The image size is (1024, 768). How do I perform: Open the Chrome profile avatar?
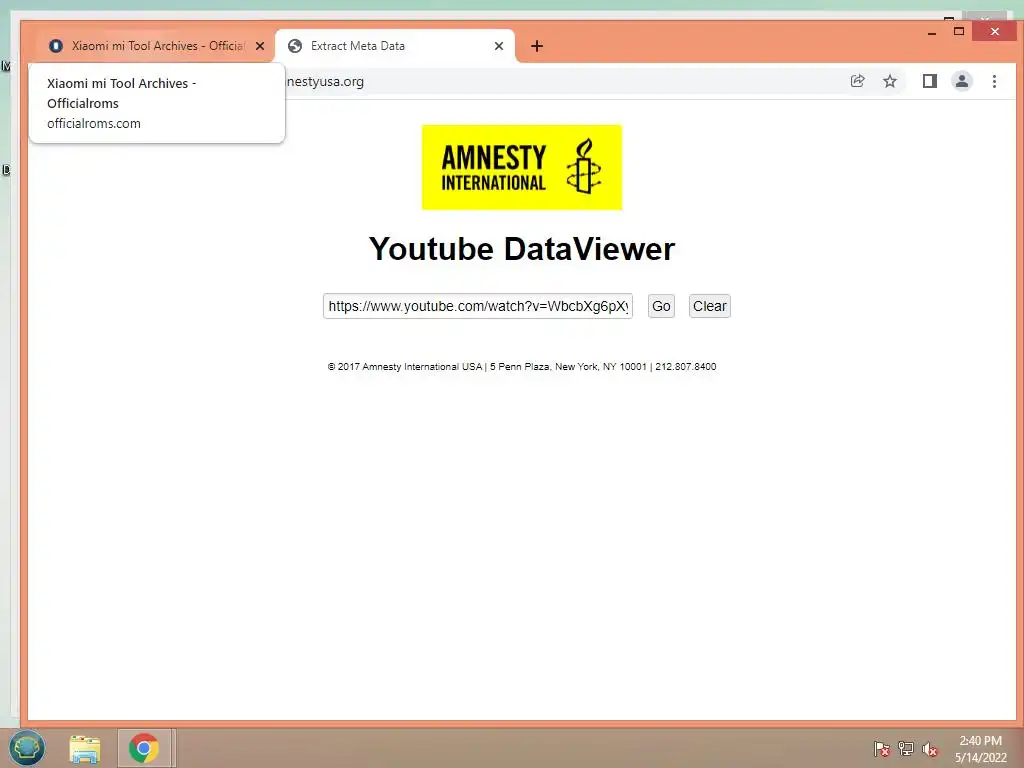click(962, 81)
